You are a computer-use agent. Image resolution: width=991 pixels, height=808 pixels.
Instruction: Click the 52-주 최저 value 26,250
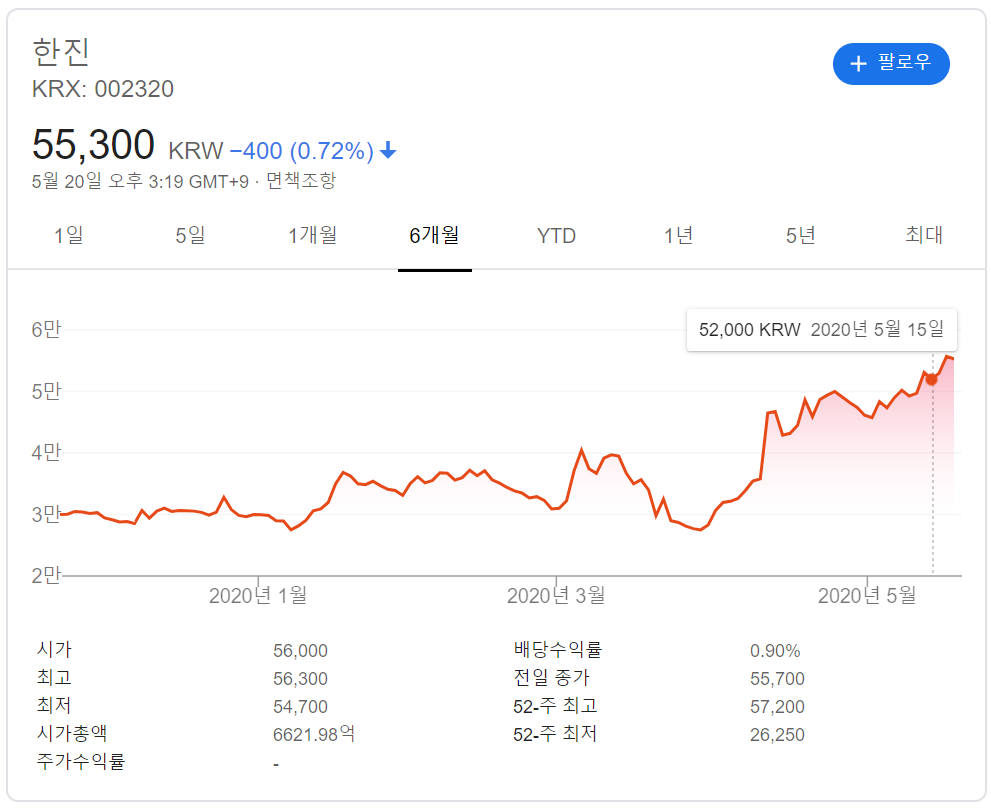point(777,735)
